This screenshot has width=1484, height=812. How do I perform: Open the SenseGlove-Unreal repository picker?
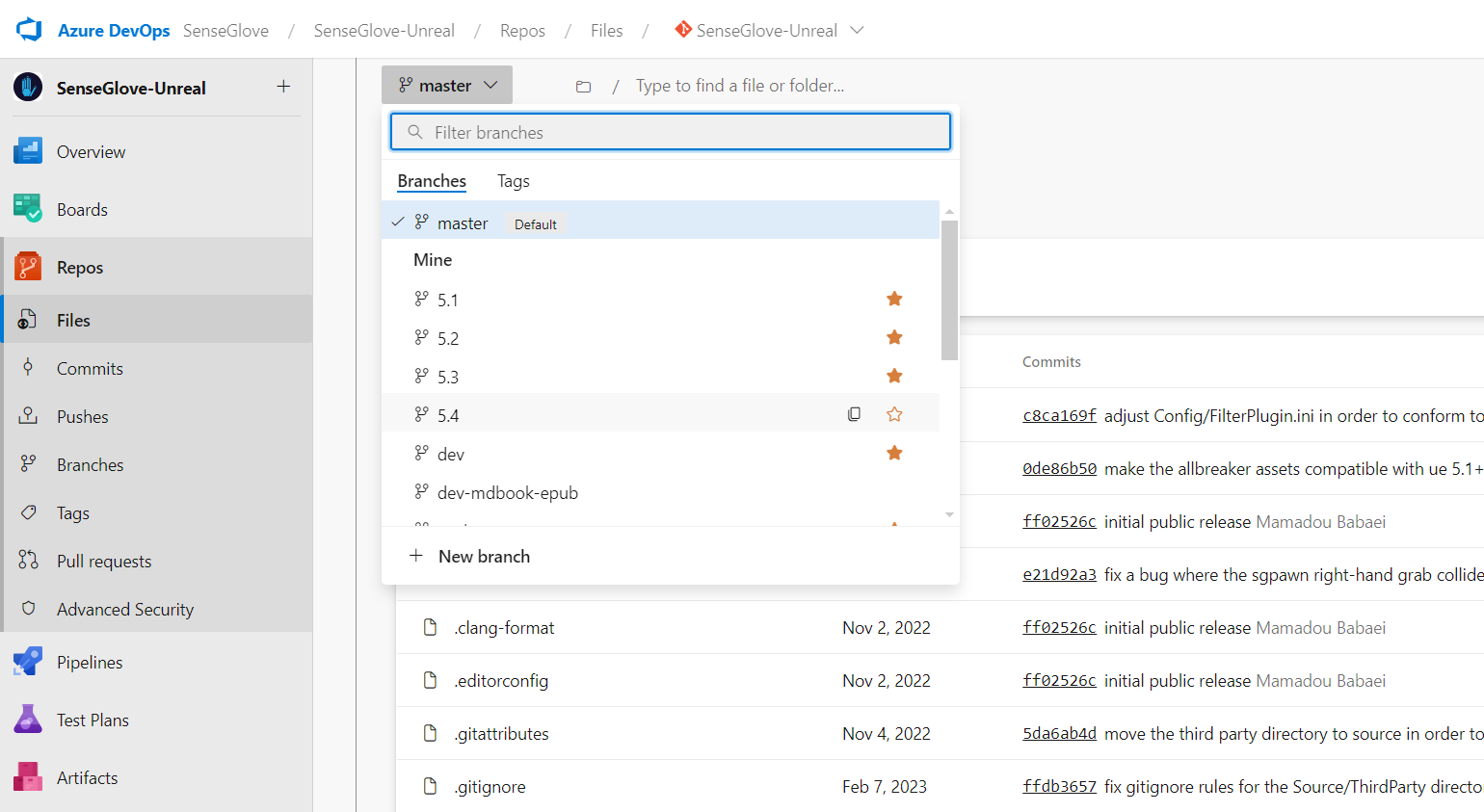[x=769, y=30]
